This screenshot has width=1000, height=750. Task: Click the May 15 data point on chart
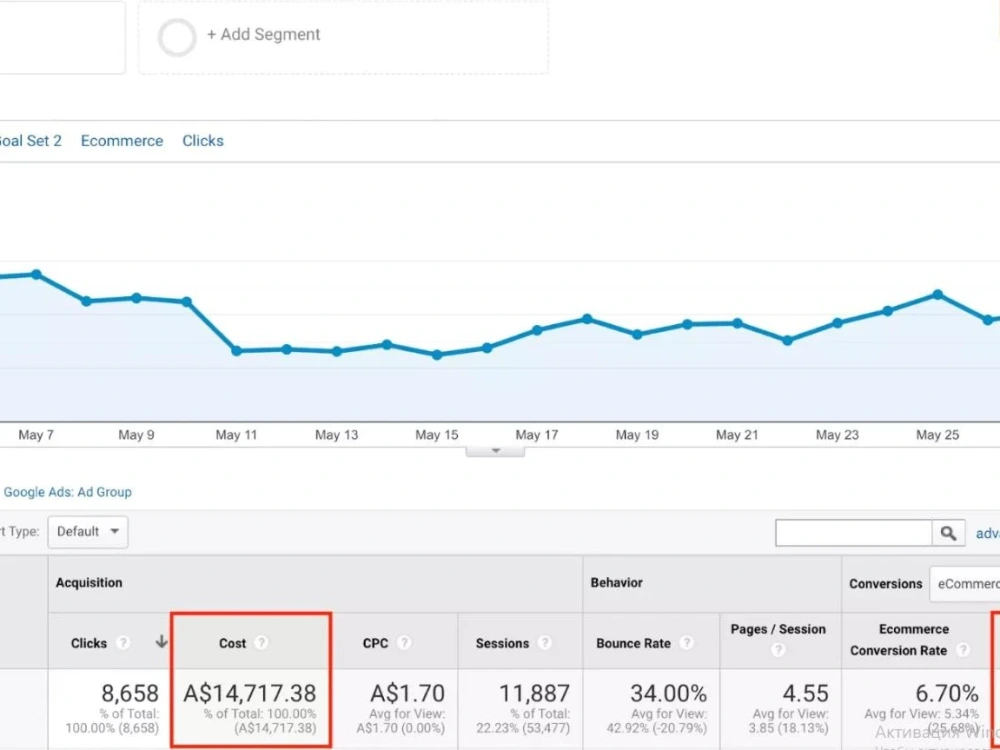pos(437,355)
